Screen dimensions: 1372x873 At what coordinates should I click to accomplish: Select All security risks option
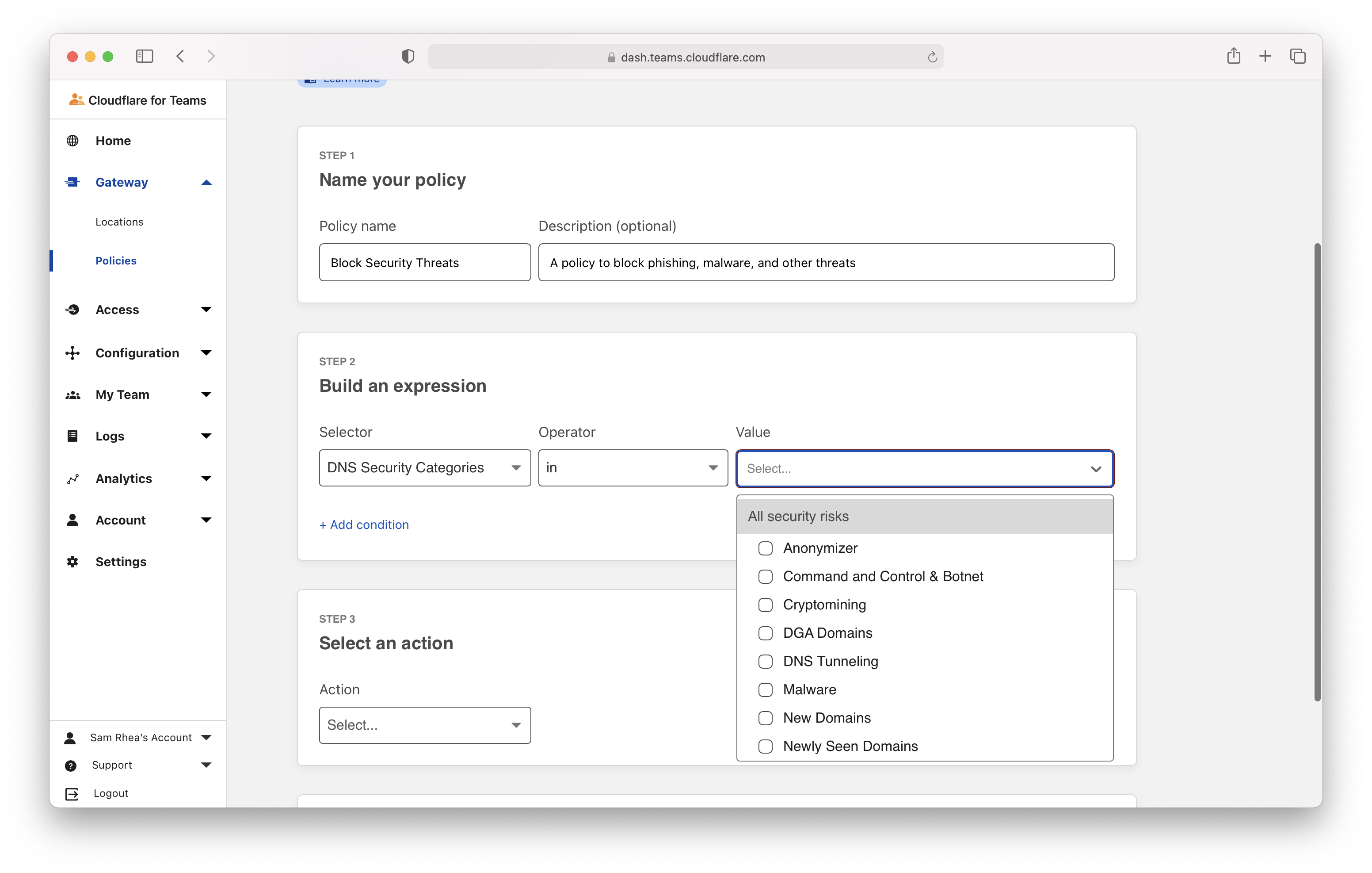click(798, 516)
